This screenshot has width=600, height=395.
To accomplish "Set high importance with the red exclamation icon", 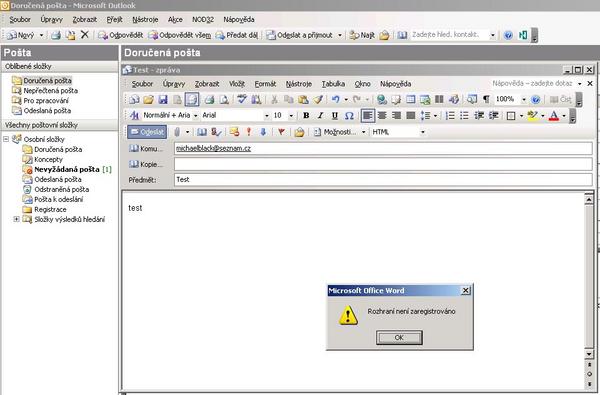I will [249, 132].
